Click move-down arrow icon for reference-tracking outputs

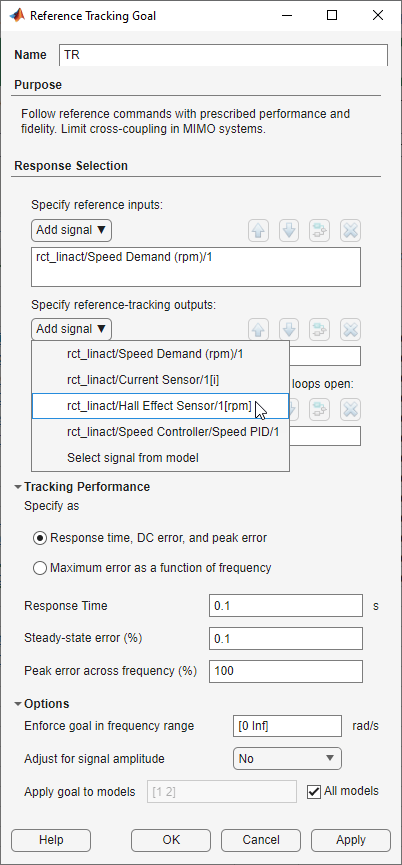tap(289, 330)
